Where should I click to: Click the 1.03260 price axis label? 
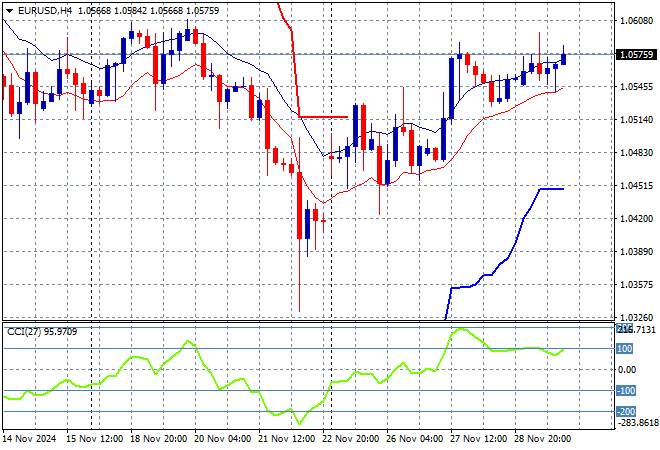pos(636,317)
